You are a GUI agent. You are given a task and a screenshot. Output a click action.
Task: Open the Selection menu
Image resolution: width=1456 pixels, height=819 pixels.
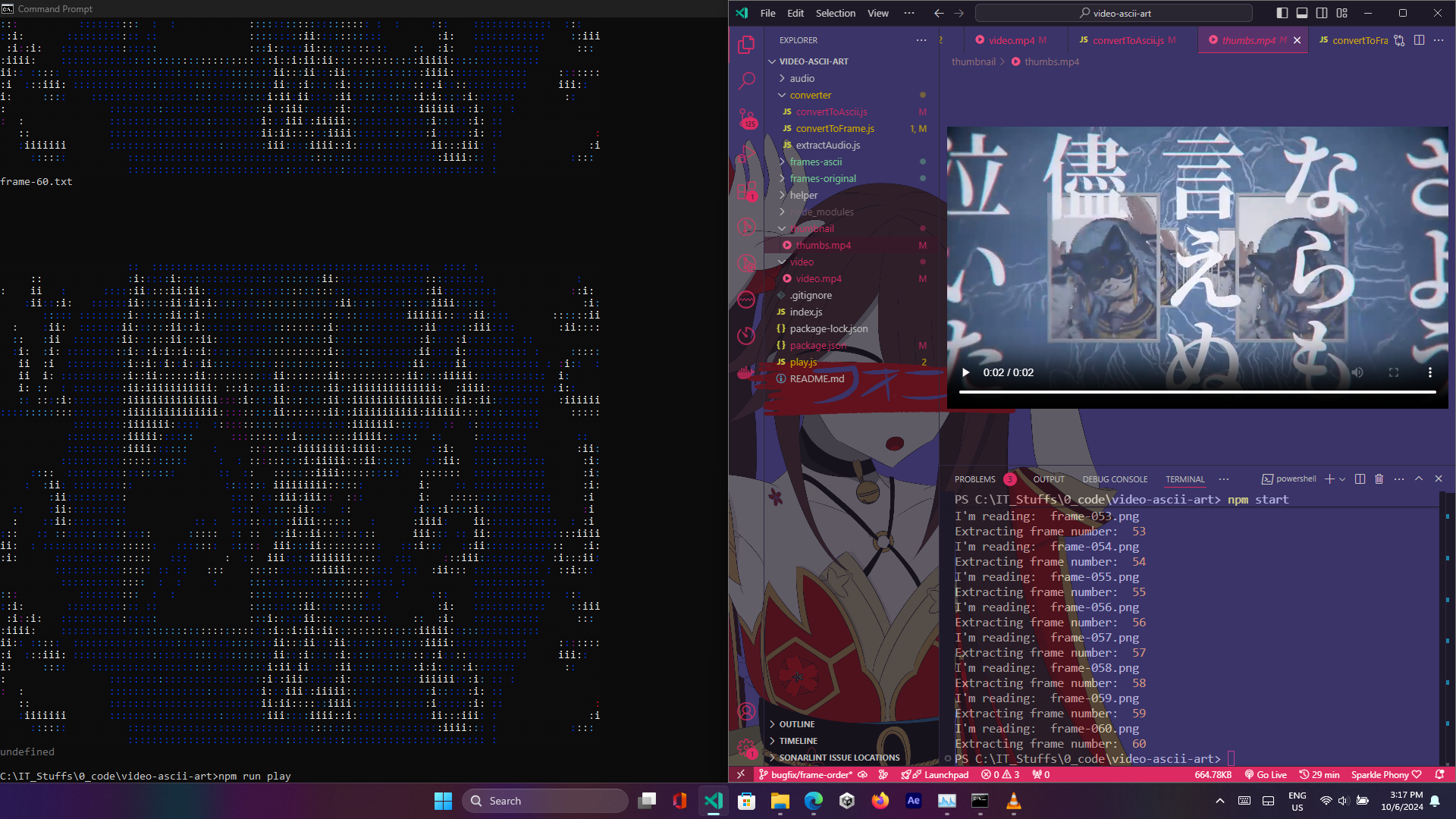click(x=835, y=13)
